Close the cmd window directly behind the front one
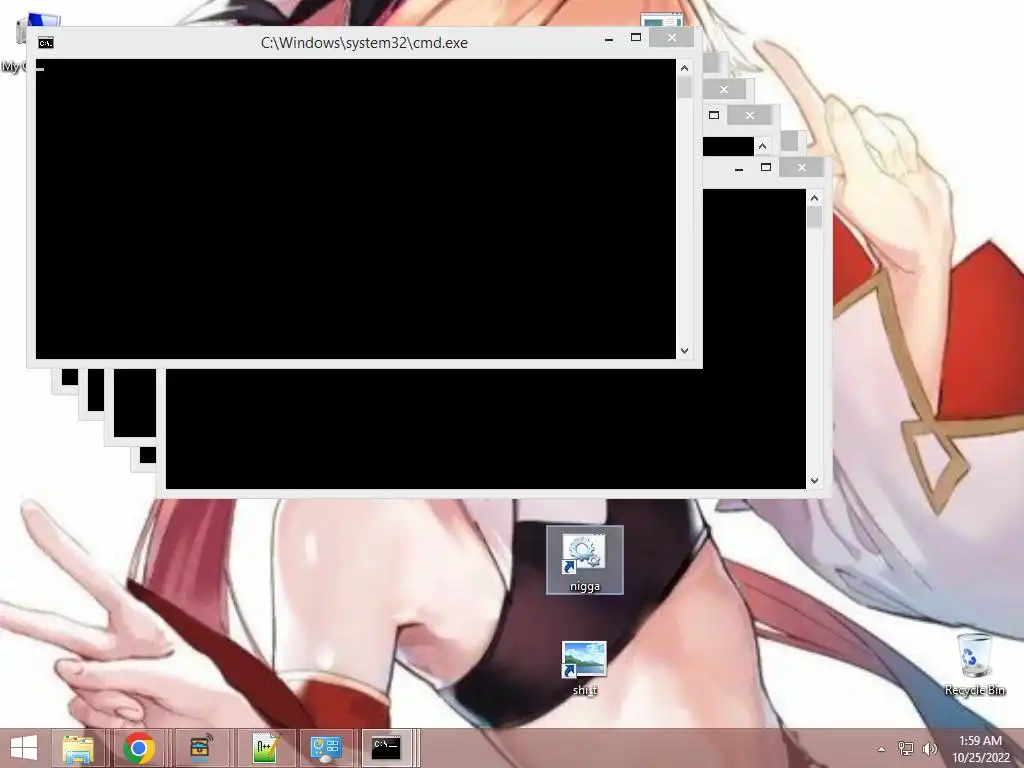The image size is (1024, 768). (x=801, y=167)
